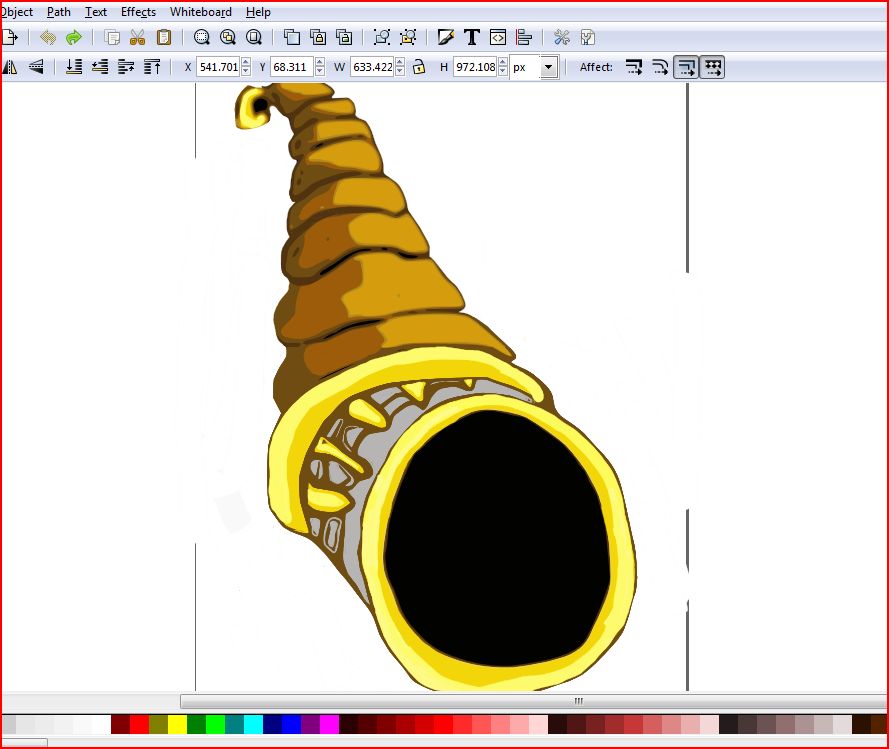Image resolution: width=889 pixels, height=749 pixels.
Task: Click the Paste clipboard icon
Action: [163, 38]
